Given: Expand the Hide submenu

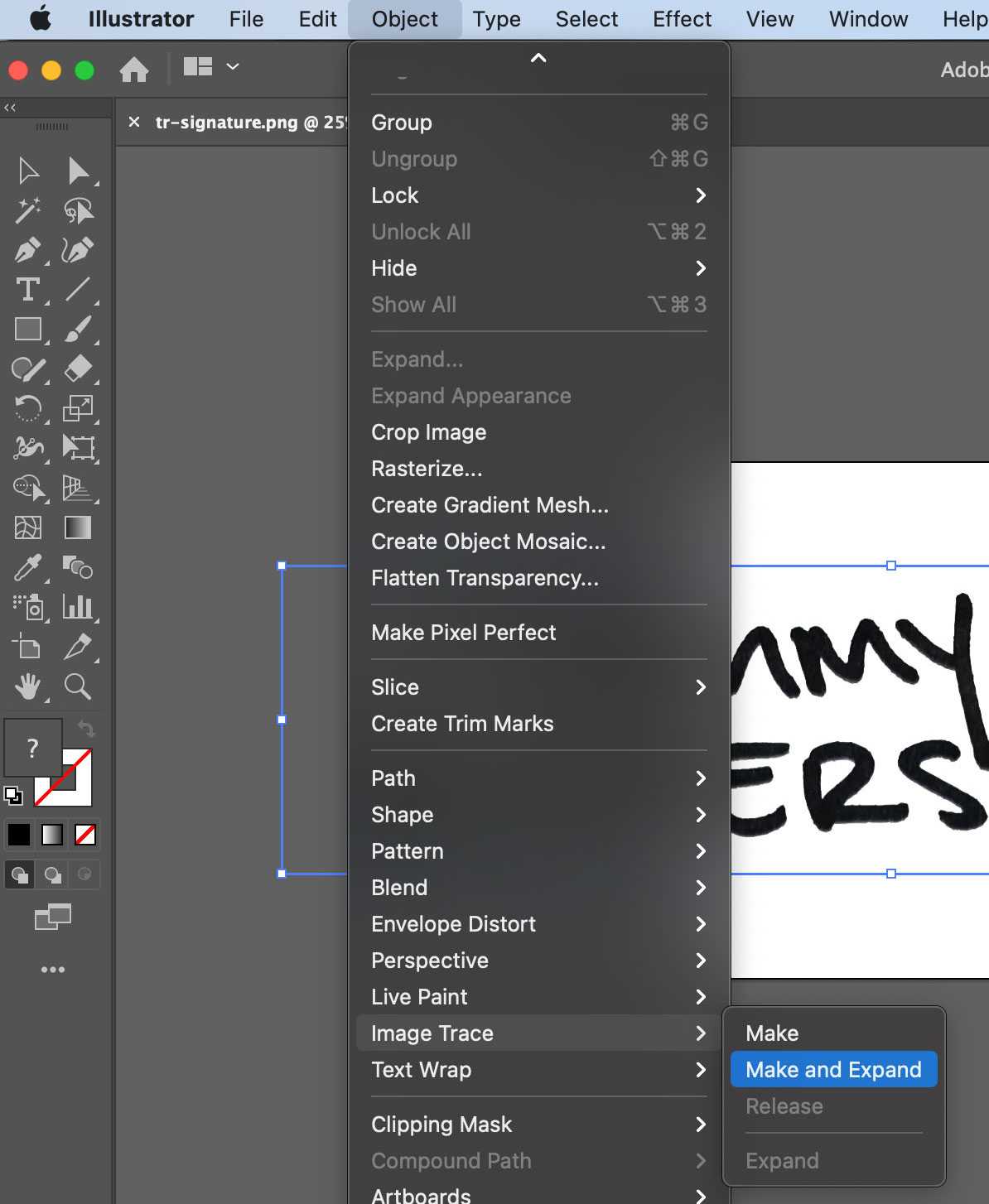Looking at the screenshot, I should tap(538, 268).
